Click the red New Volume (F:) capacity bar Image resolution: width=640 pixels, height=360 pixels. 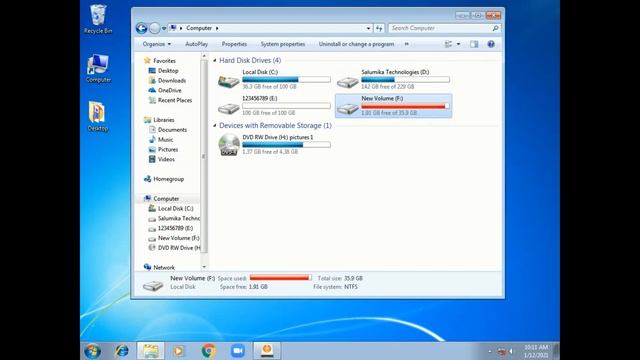[405, 106]
